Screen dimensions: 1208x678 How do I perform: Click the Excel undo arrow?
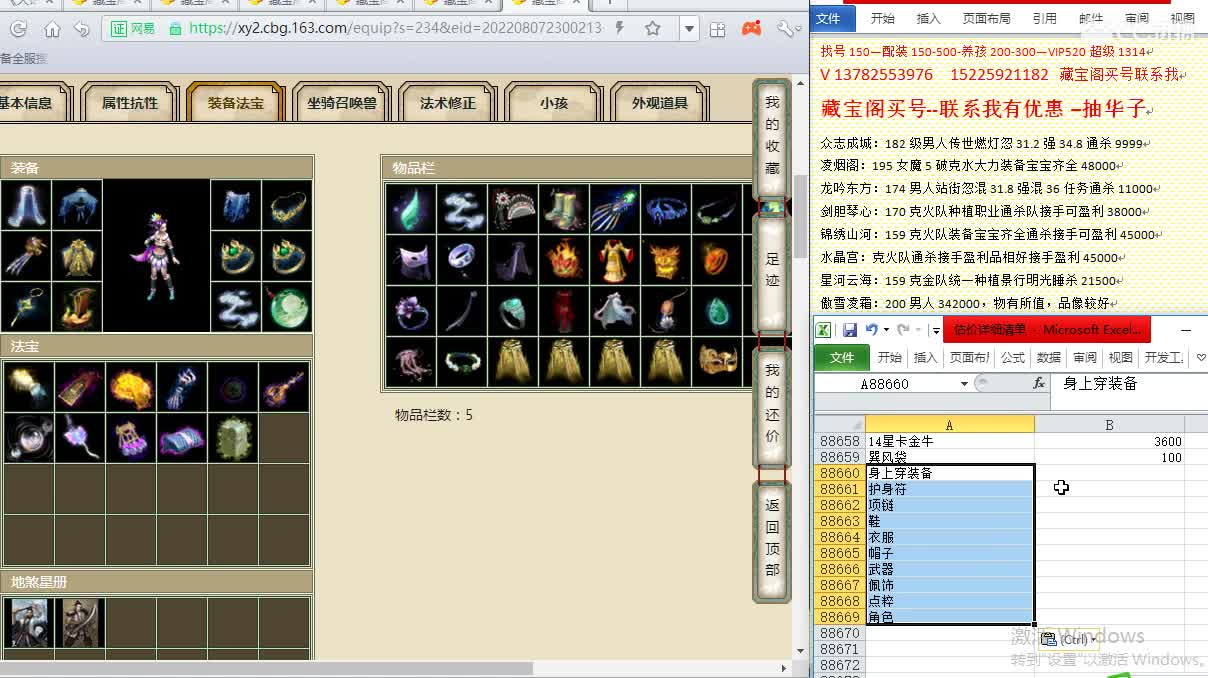871,330
